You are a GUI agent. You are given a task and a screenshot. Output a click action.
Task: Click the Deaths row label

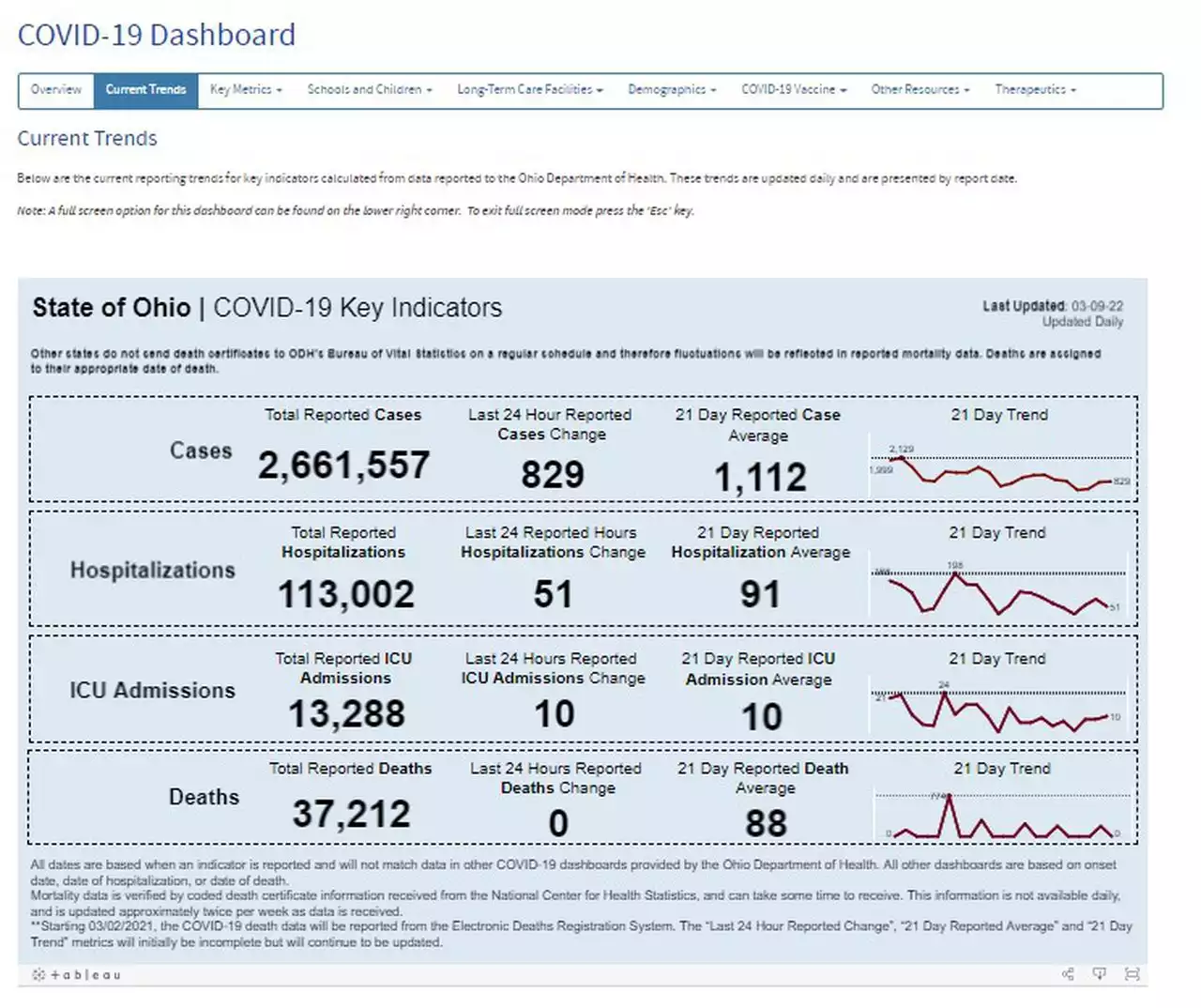tap(204, 797)
